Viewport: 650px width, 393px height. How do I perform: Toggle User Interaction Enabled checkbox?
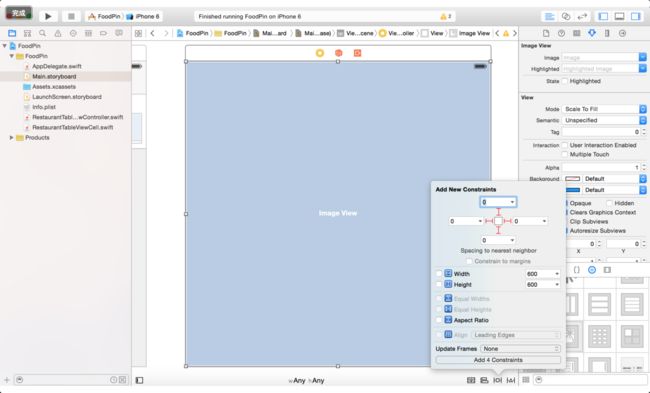click(x=565, y=145)
